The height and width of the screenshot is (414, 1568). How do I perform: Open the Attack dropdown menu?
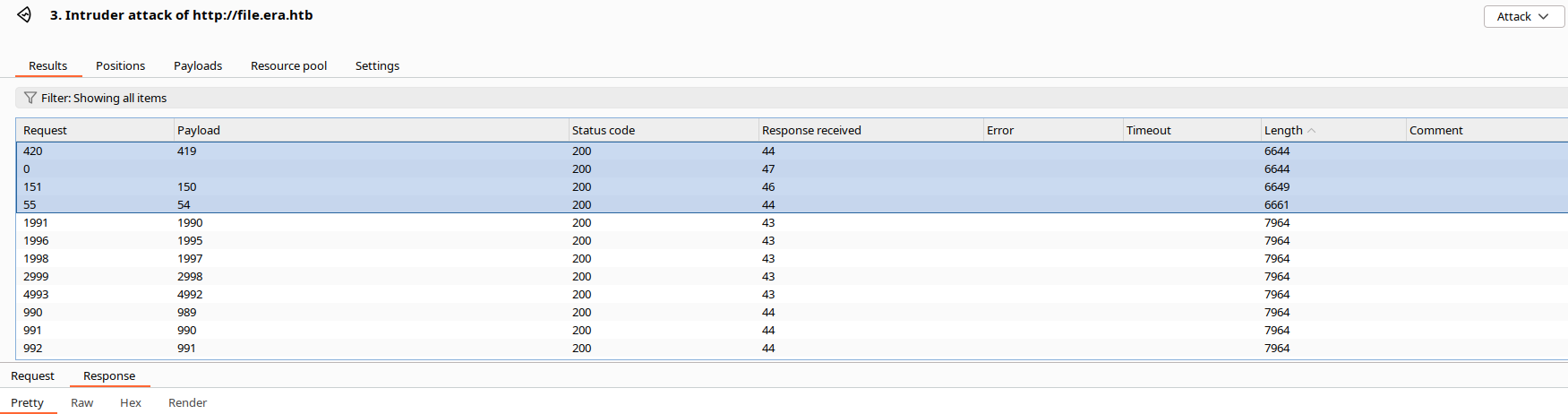(1523, 17)
